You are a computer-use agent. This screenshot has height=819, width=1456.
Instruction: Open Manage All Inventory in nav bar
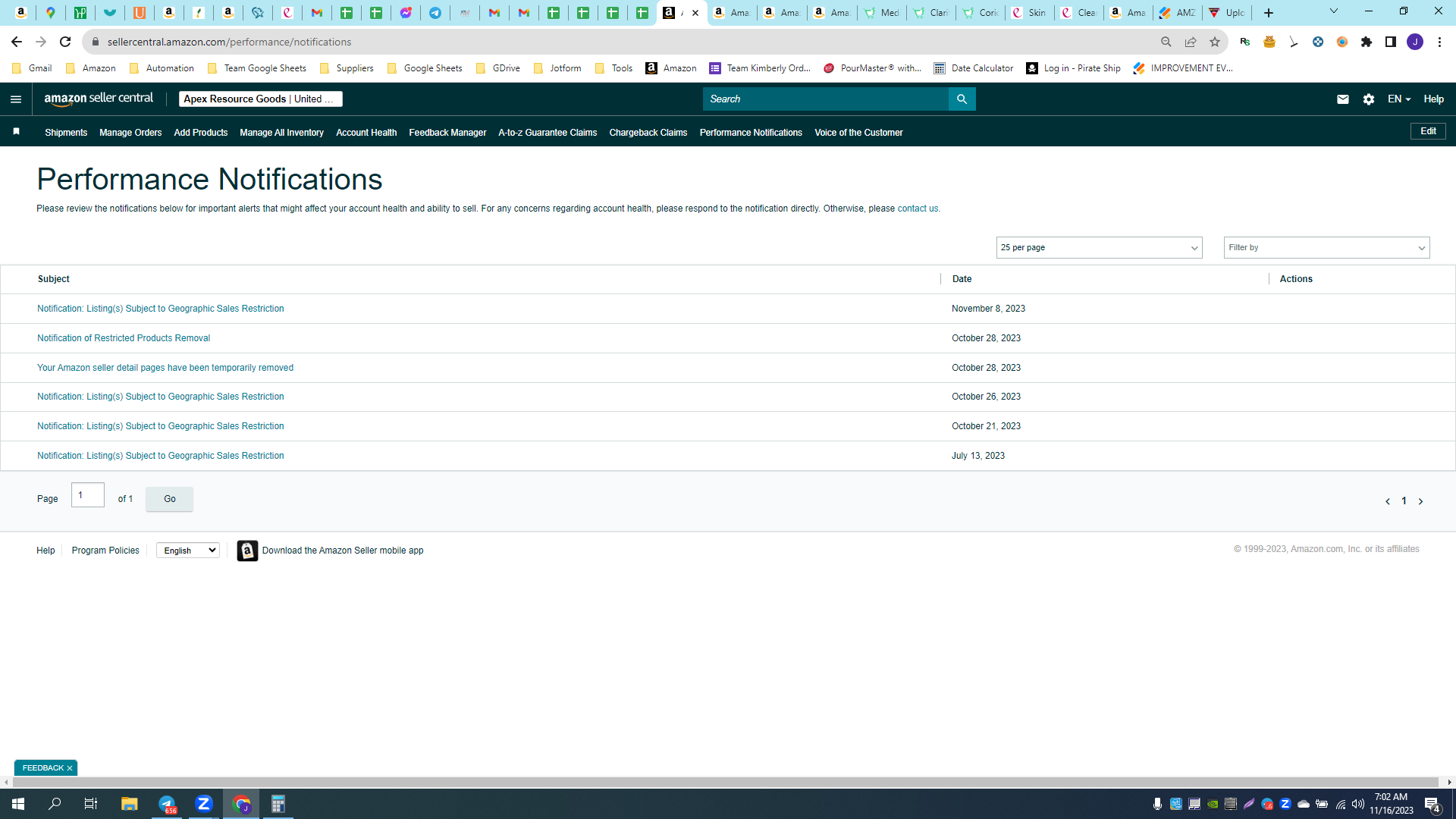(281, 133)
